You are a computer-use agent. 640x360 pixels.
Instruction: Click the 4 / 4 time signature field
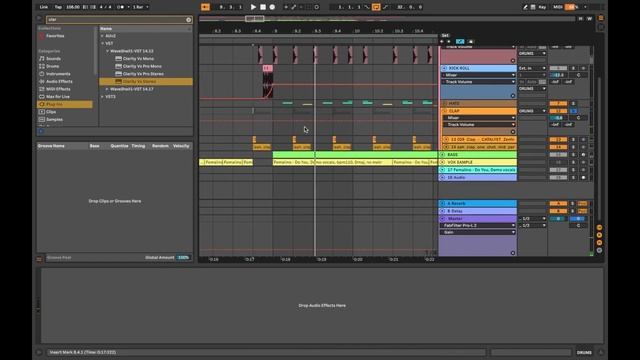point(105,7)
